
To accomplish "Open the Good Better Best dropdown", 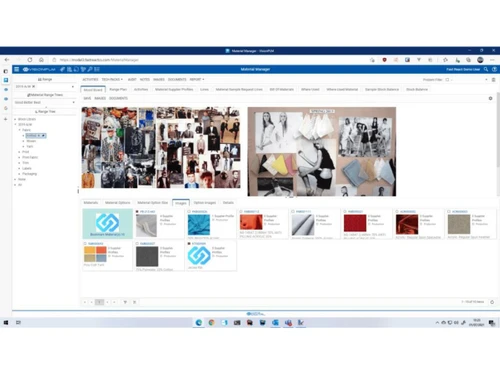I will [73, 102].
